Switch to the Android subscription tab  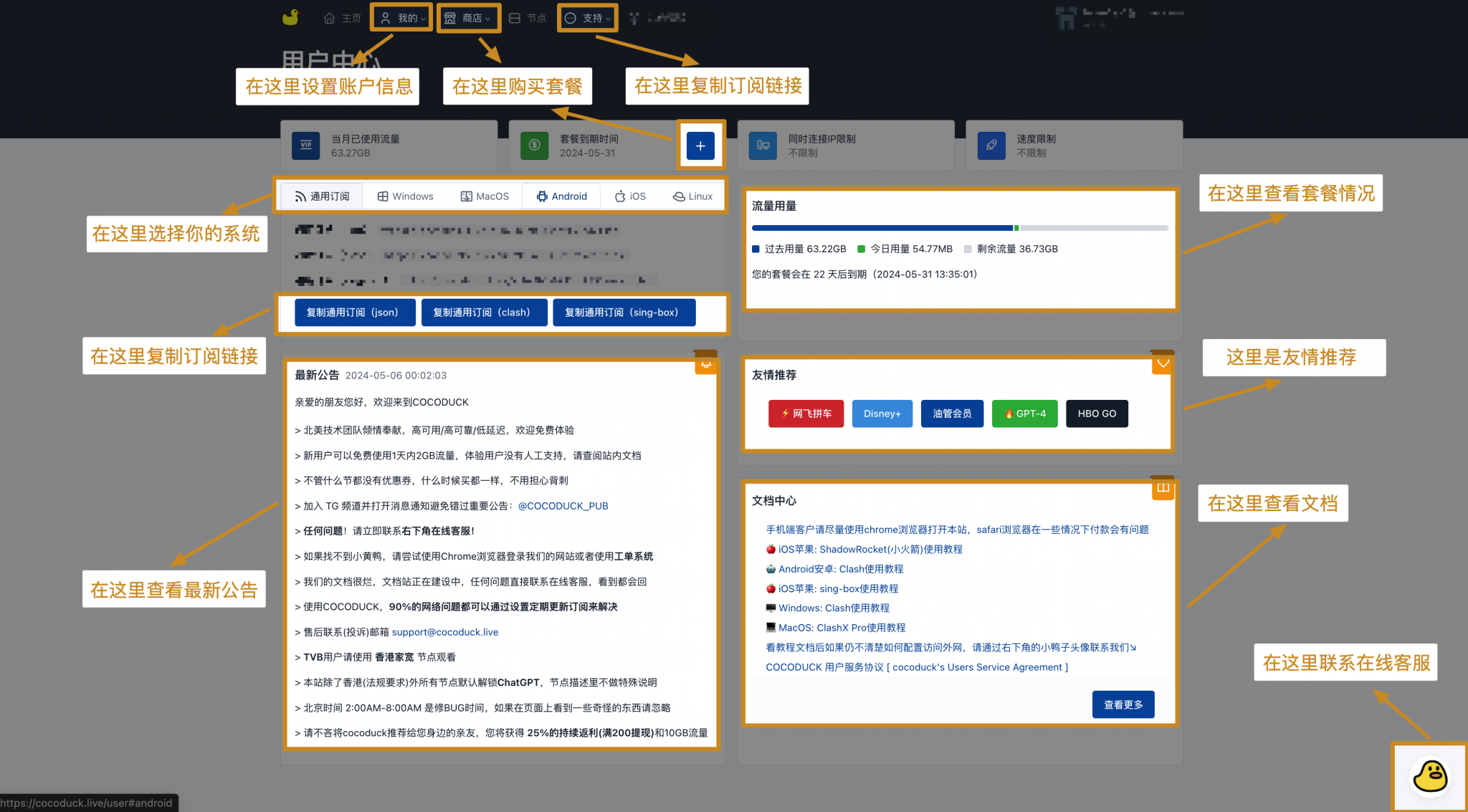562,196
